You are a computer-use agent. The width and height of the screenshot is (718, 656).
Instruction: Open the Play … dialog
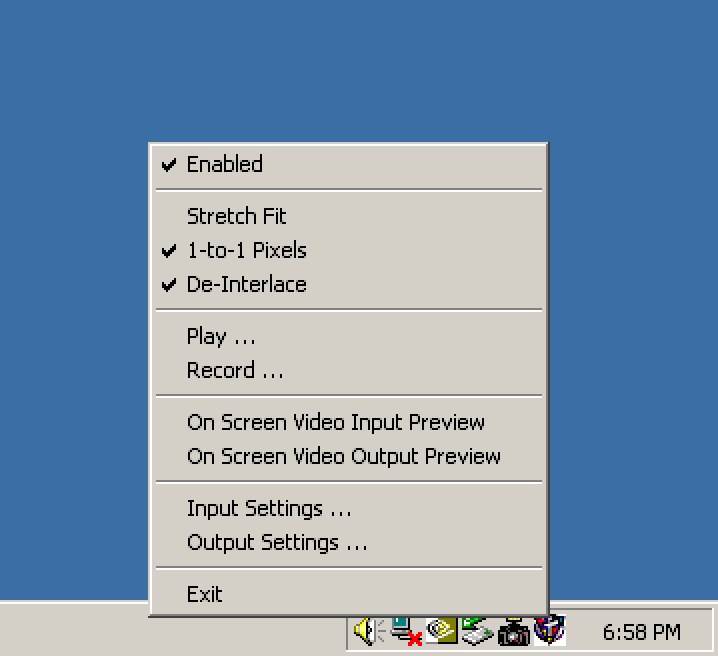coord(348,336)
